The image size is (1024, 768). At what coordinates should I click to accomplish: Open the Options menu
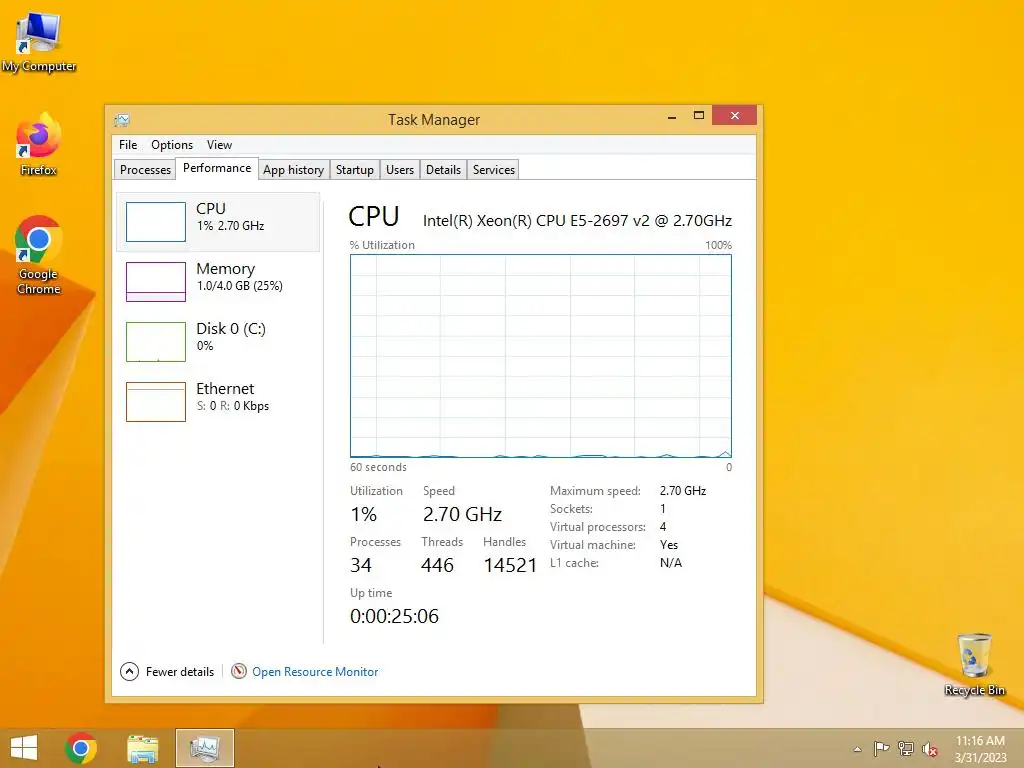pos(172,145)
